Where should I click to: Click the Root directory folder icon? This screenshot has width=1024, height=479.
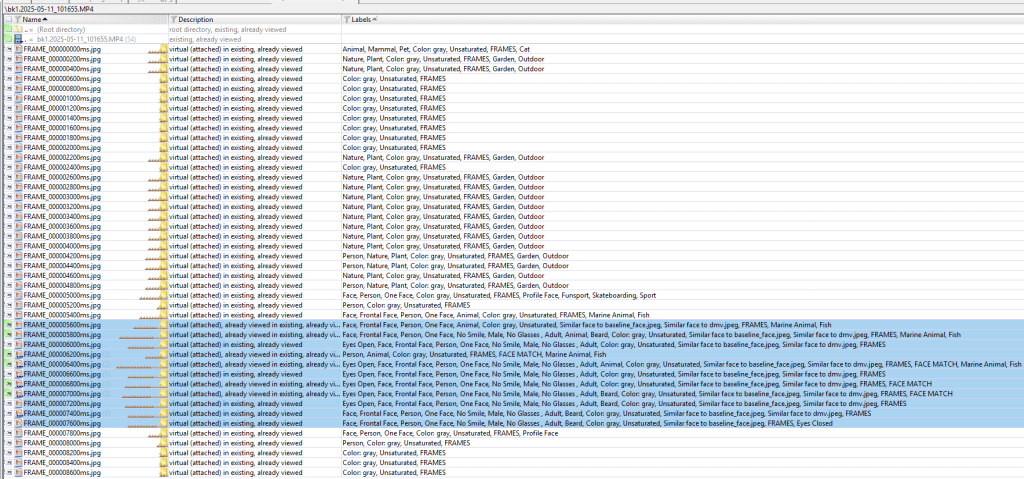18,30
